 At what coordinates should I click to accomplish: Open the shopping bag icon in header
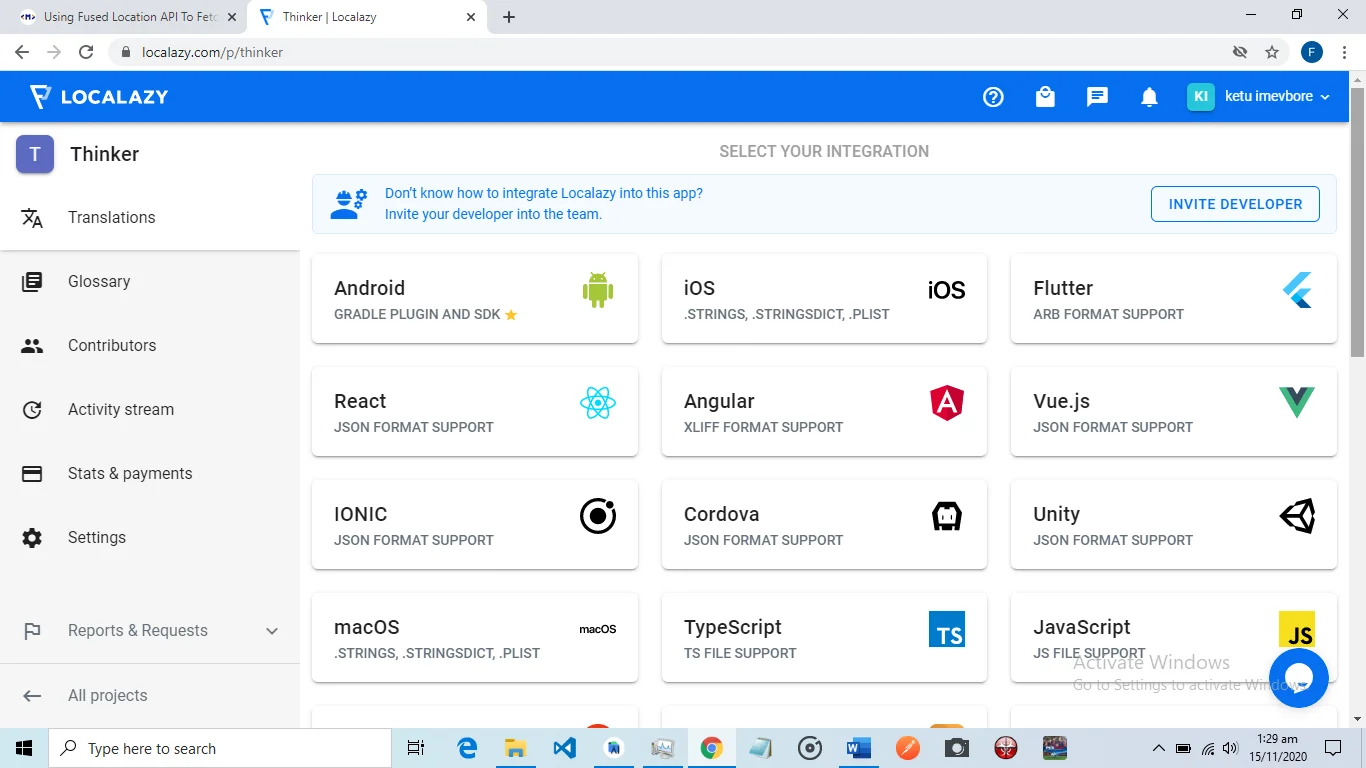[1045, 97]
